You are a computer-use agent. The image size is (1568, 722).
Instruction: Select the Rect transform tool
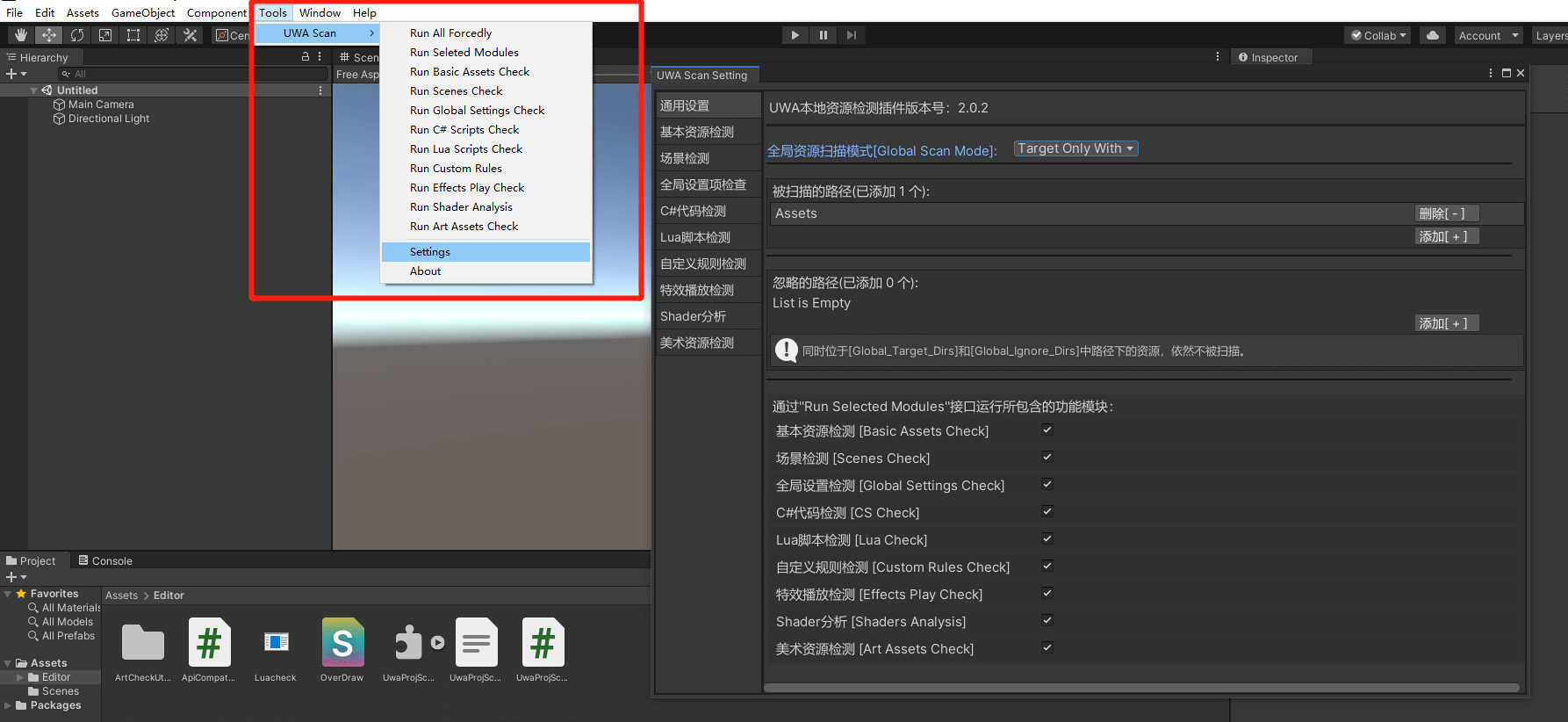133,35
